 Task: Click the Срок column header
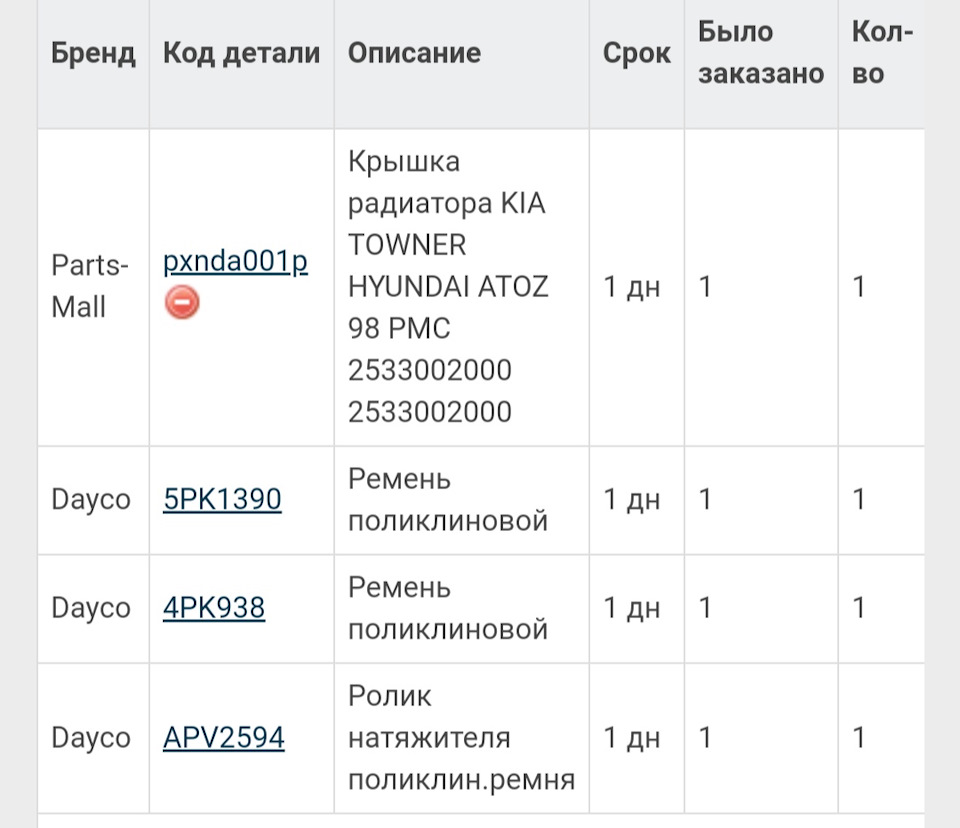(636, 53)
